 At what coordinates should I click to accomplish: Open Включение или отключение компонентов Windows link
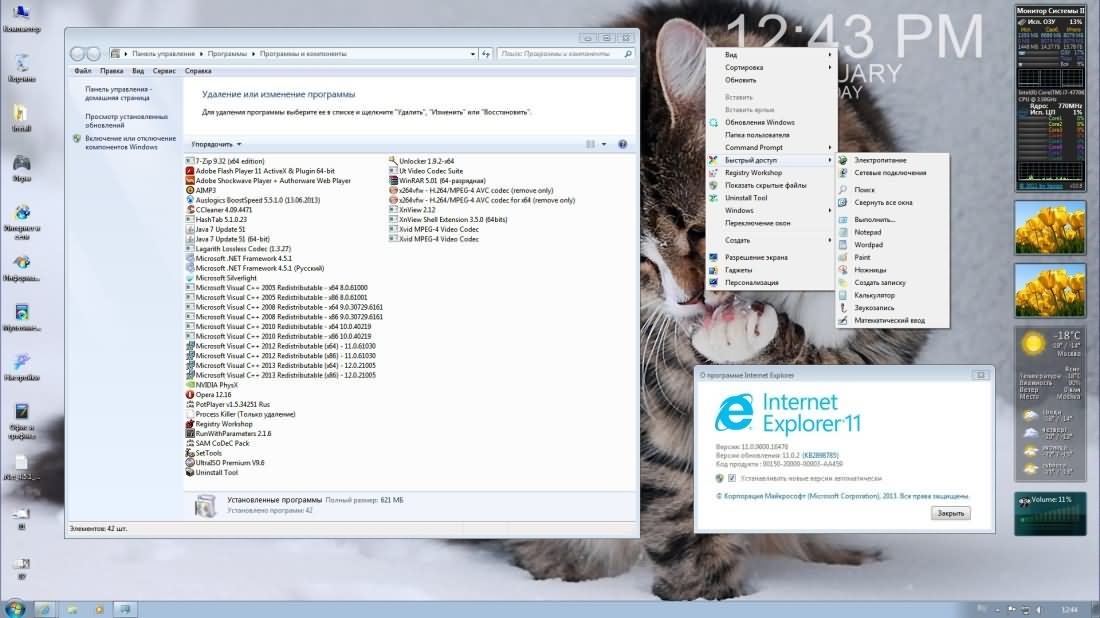(x=130, y=143)
